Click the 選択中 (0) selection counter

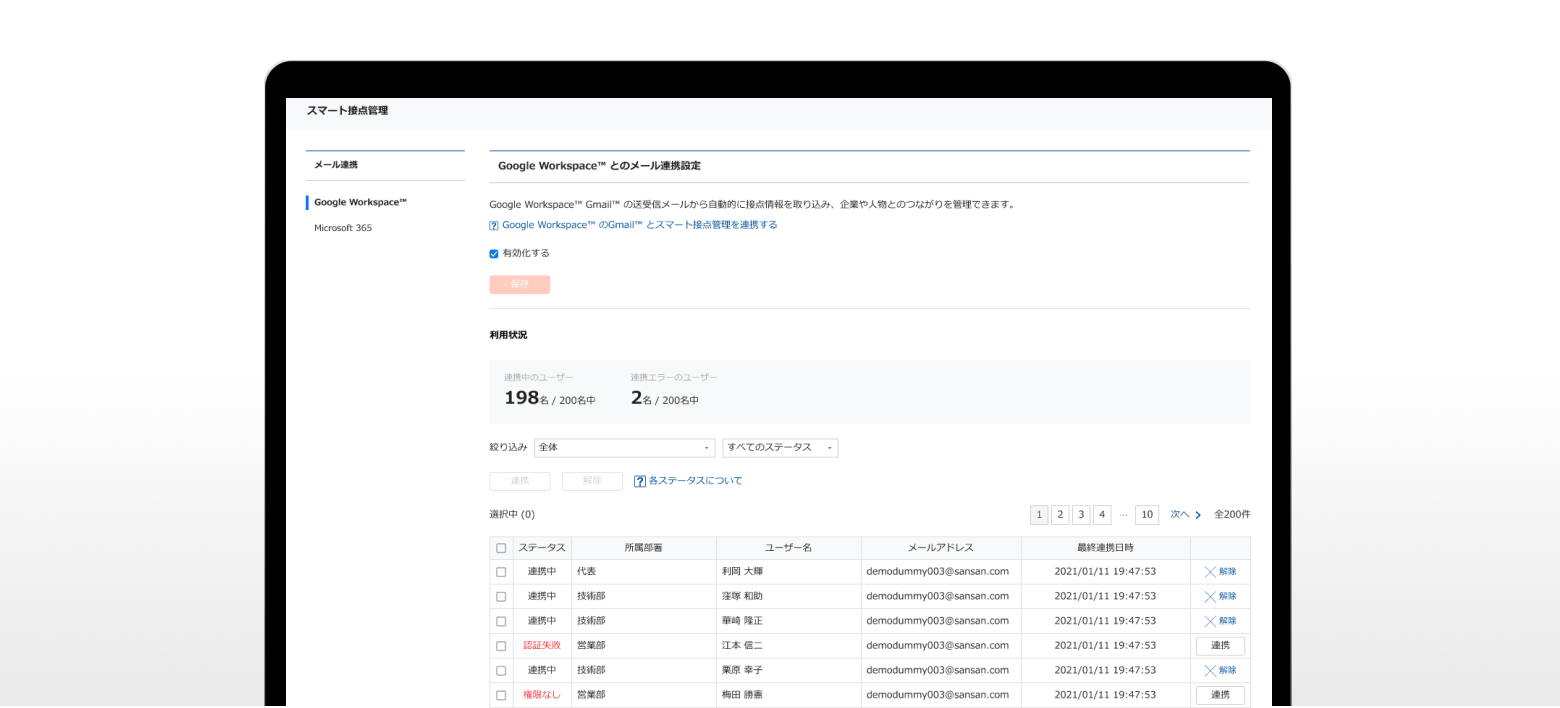pyautogui.click(x=512, y=515)
